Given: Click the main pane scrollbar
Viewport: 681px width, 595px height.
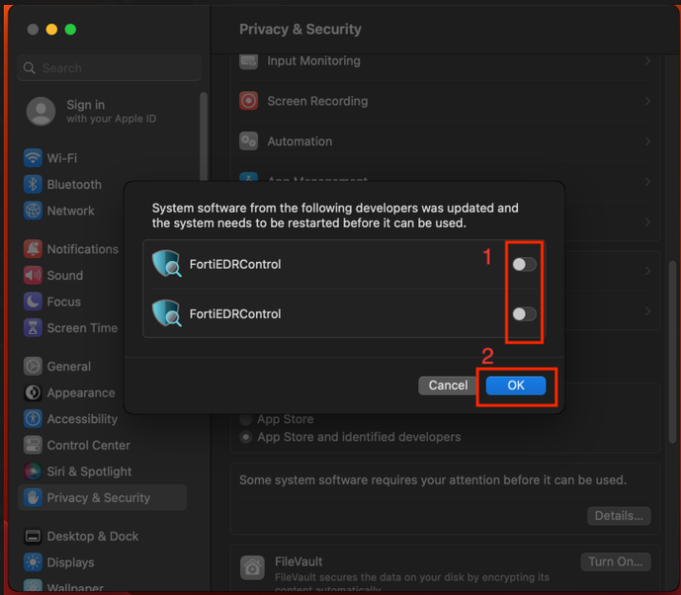Looking at the screenshot, I should tap(672, 352).
